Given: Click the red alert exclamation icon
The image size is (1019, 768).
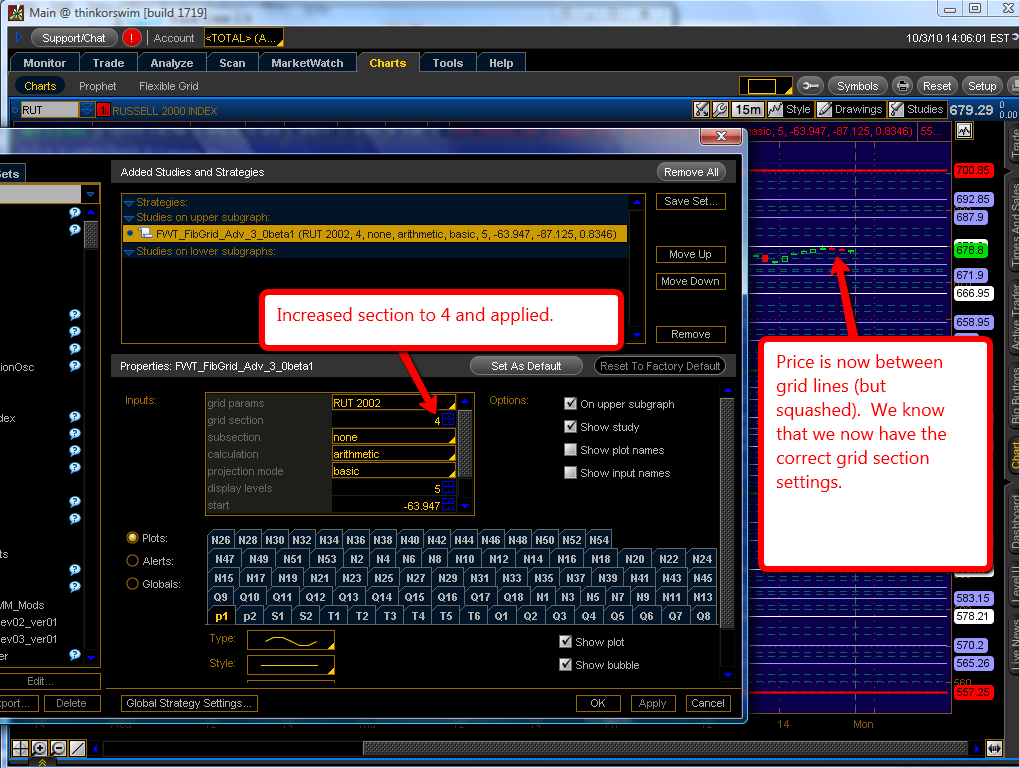Looking at the screenshot, I should (132, 38).
